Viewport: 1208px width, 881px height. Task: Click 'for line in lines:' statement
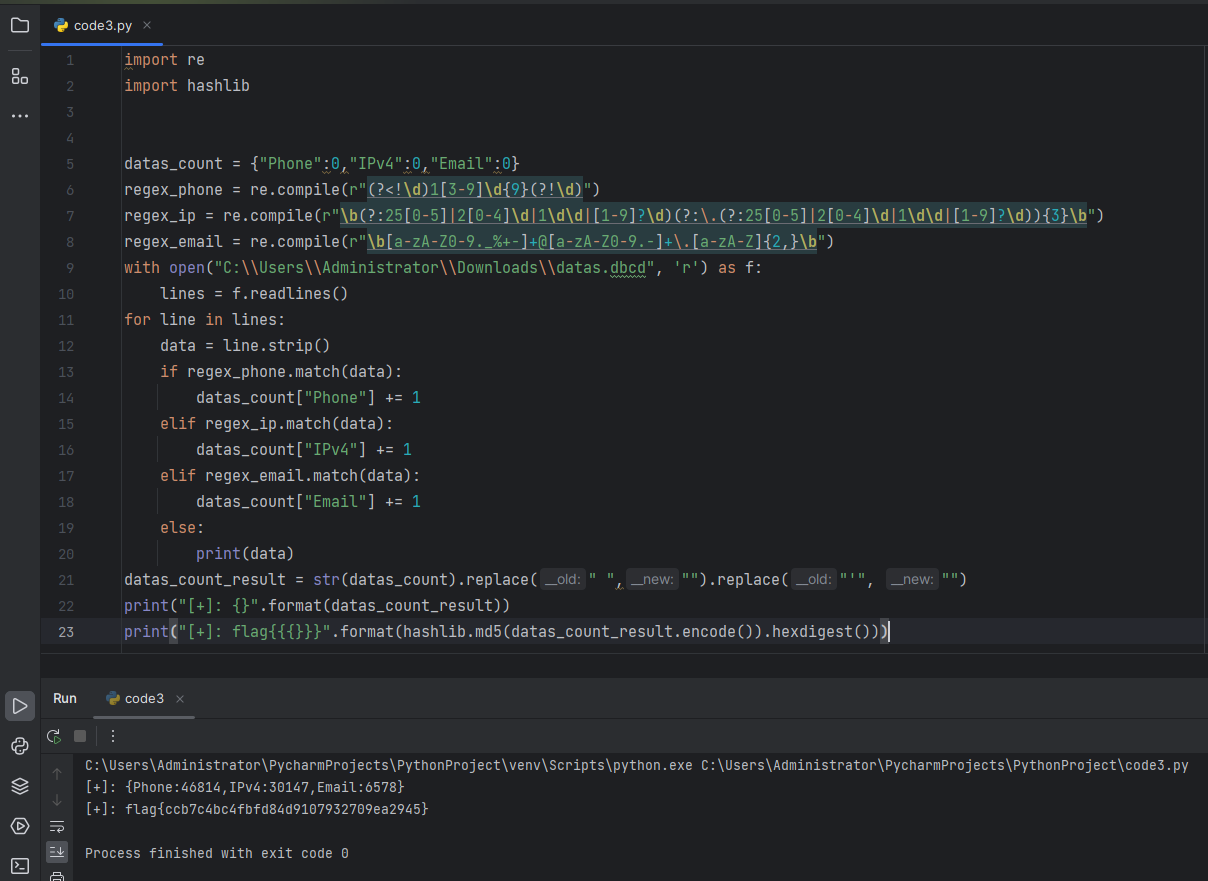click(x=205, y=320)
